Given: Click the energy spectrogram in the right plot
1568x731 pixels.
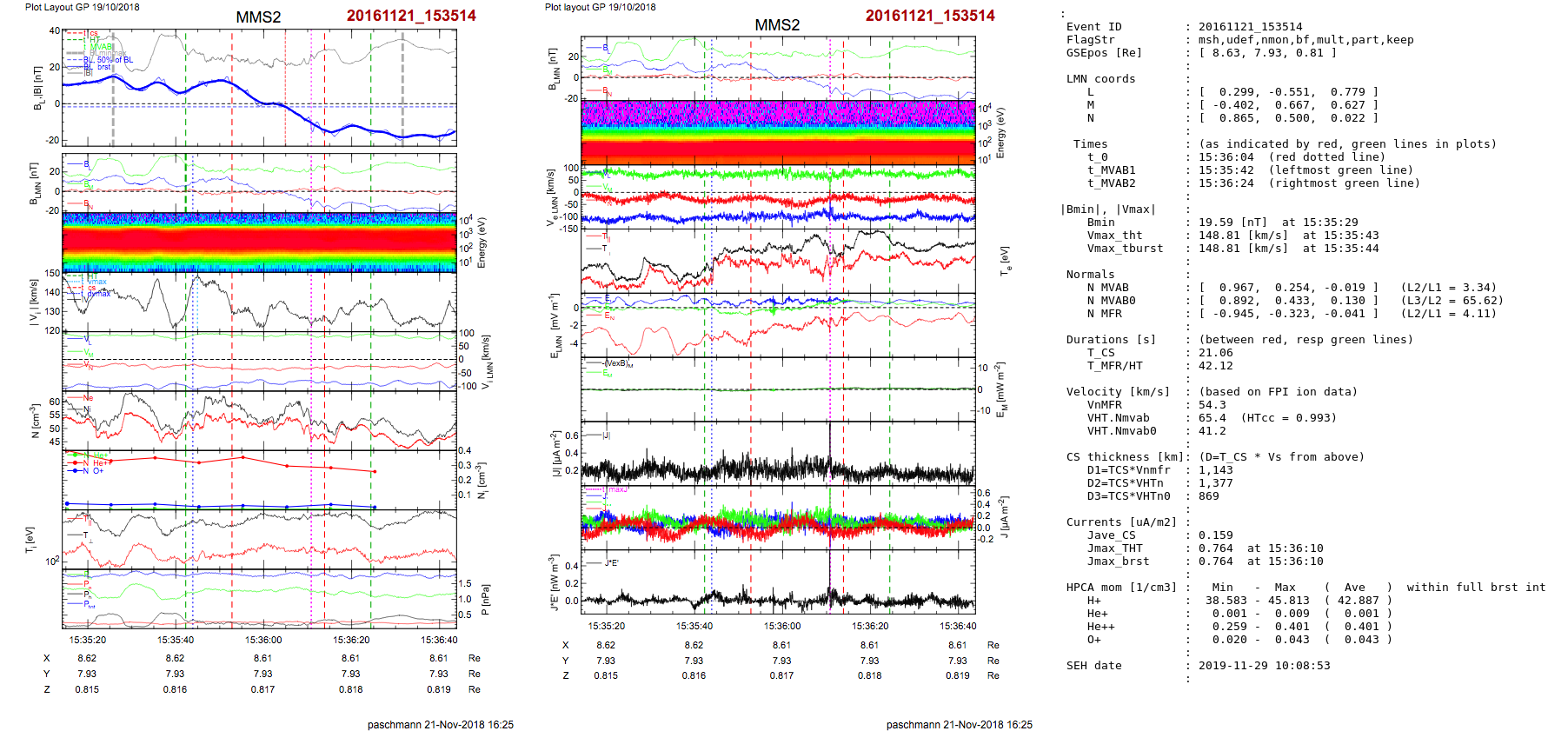Looking at the screenshot, I should [778, 132].
